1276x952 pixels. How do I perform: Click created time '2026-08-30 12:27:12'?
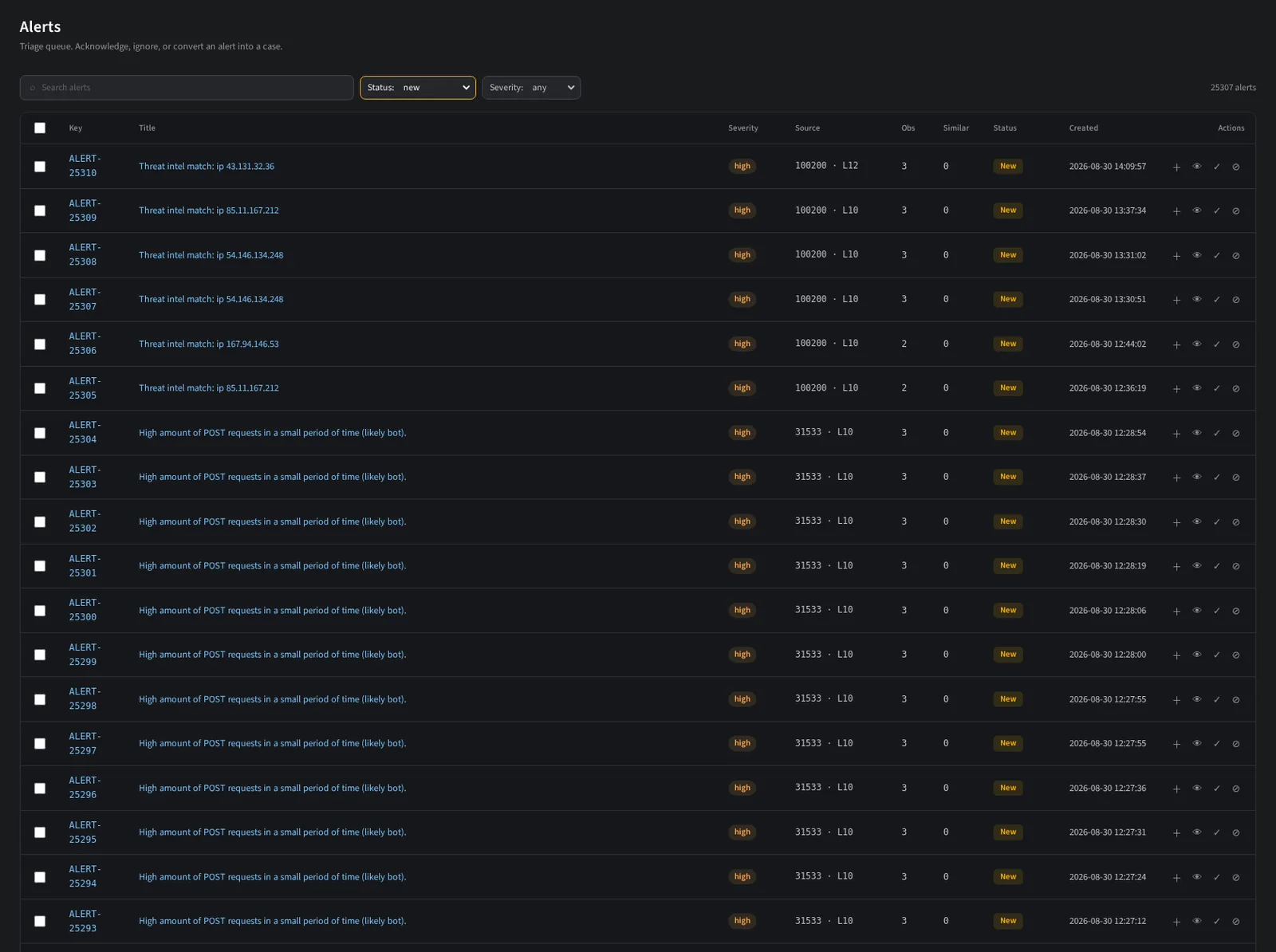pos(1108,921)
